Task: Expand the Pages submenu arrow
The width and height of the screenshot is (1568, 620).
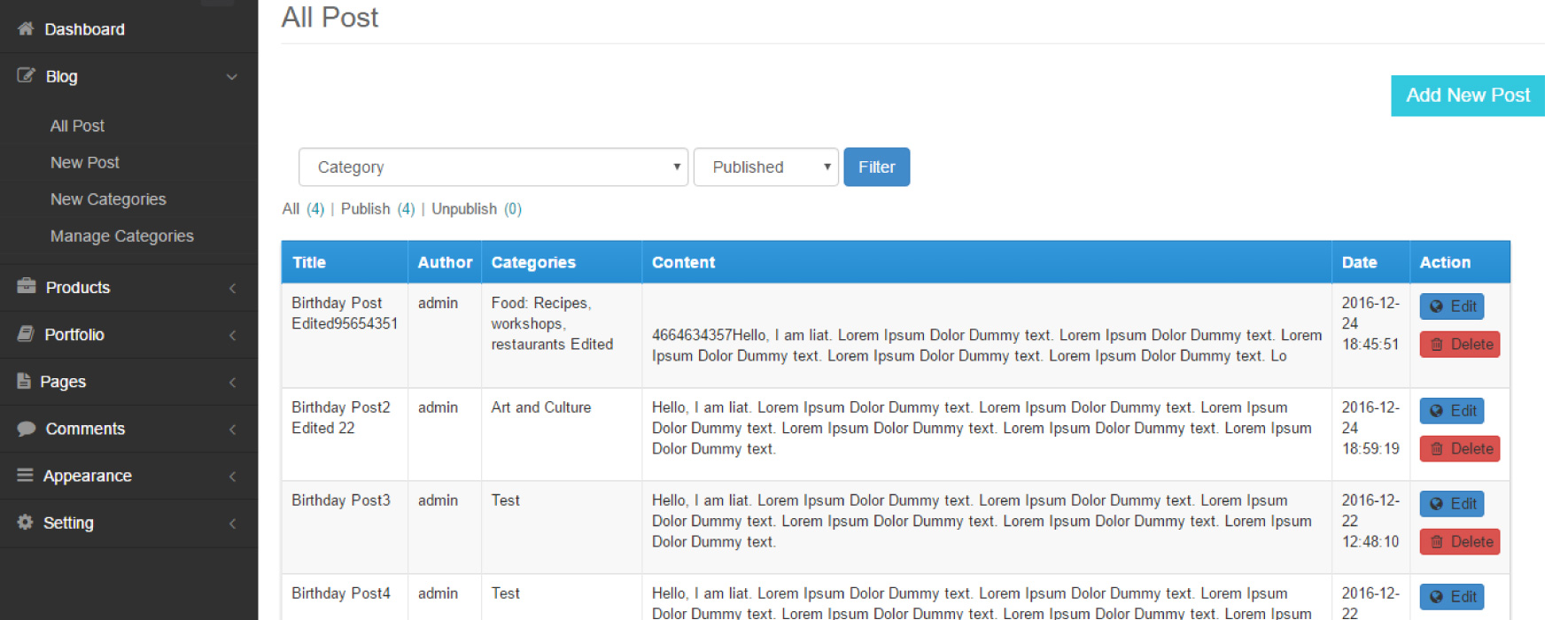Action: pos(232,382)
